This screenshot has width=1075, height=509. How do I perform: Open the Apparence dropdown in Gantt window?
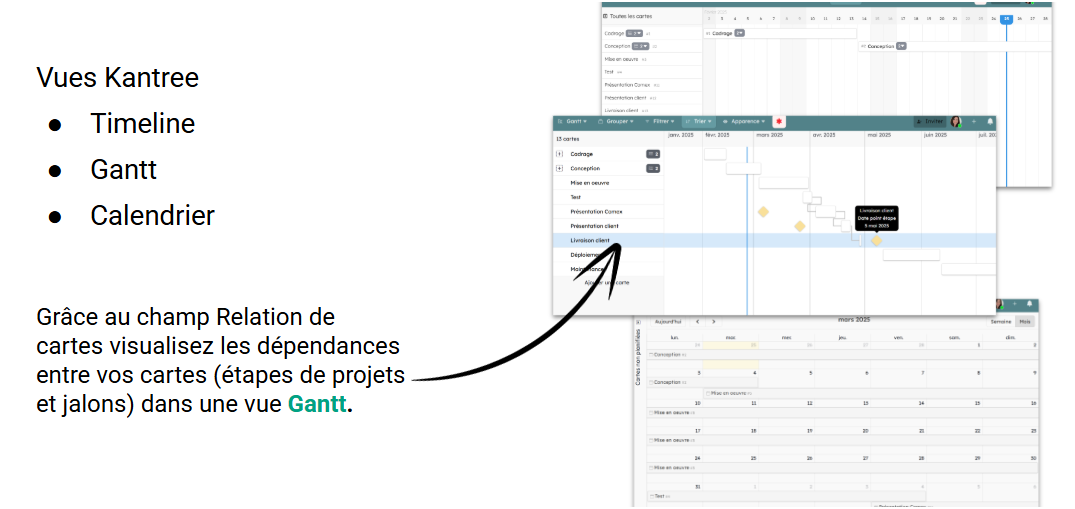(x=744, y=121)
